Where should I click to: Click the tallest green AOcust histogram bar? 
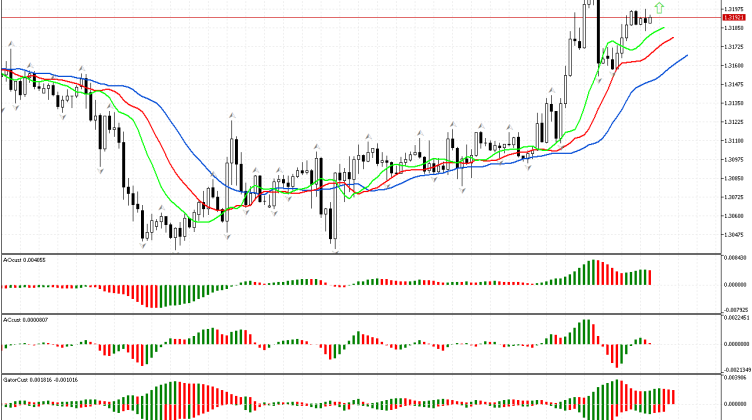(x=591, y=272)
